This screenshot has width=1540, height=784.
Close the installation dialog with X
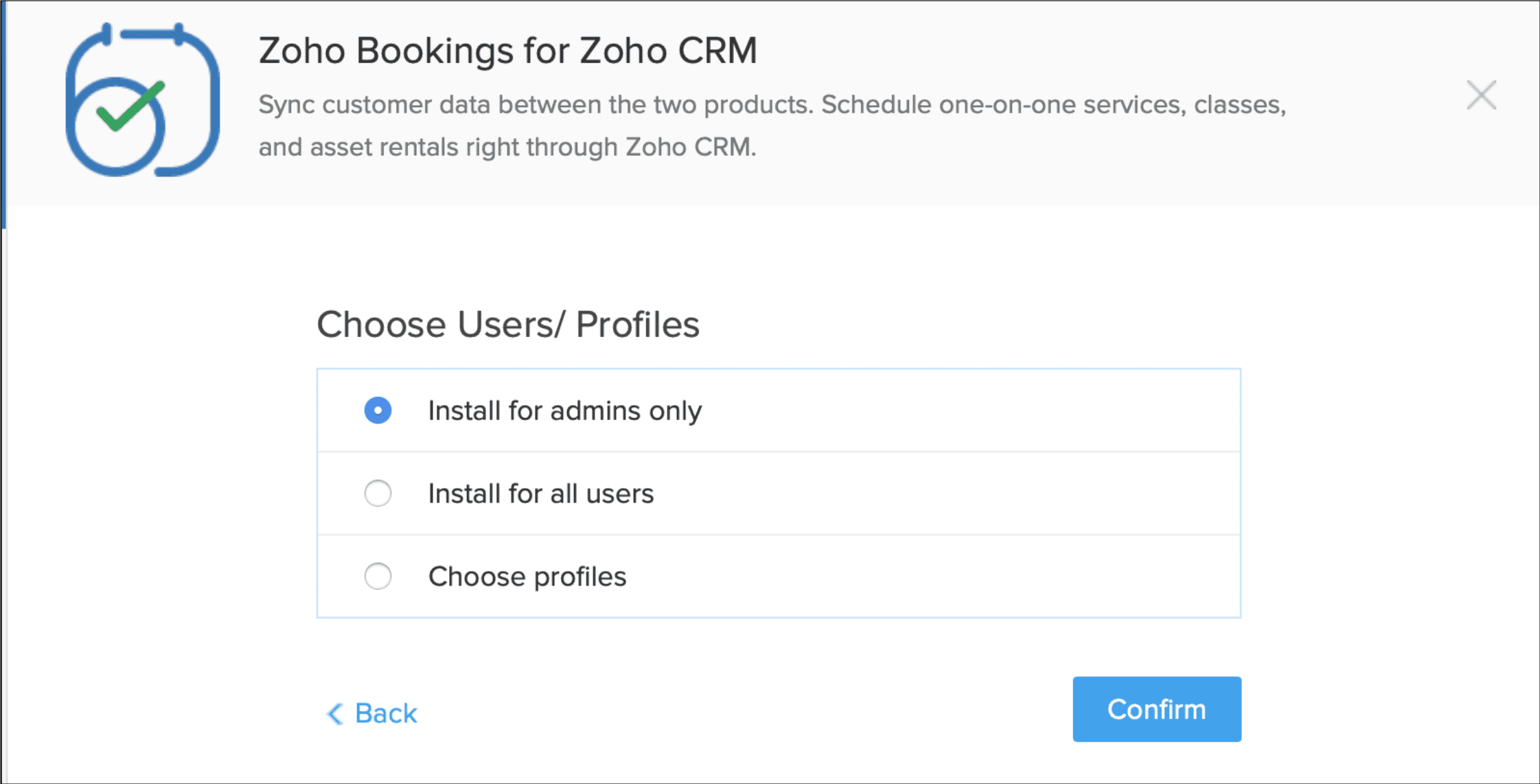click(x=1481, y=95)
